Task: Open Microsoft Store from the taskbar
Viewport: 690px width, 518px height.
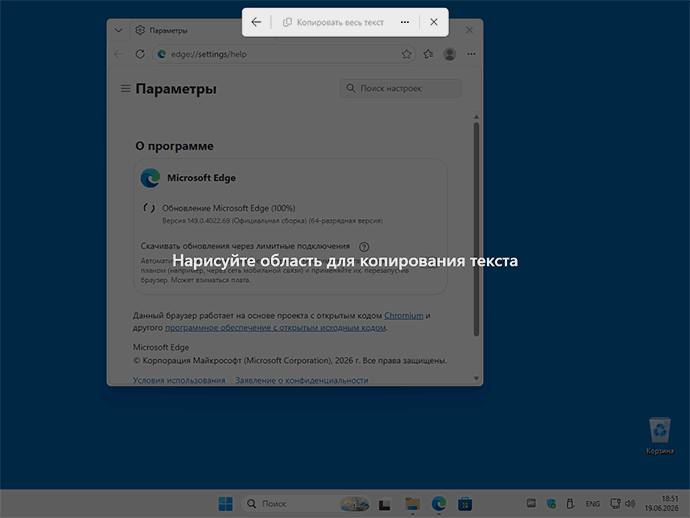Action: [465, 503]
